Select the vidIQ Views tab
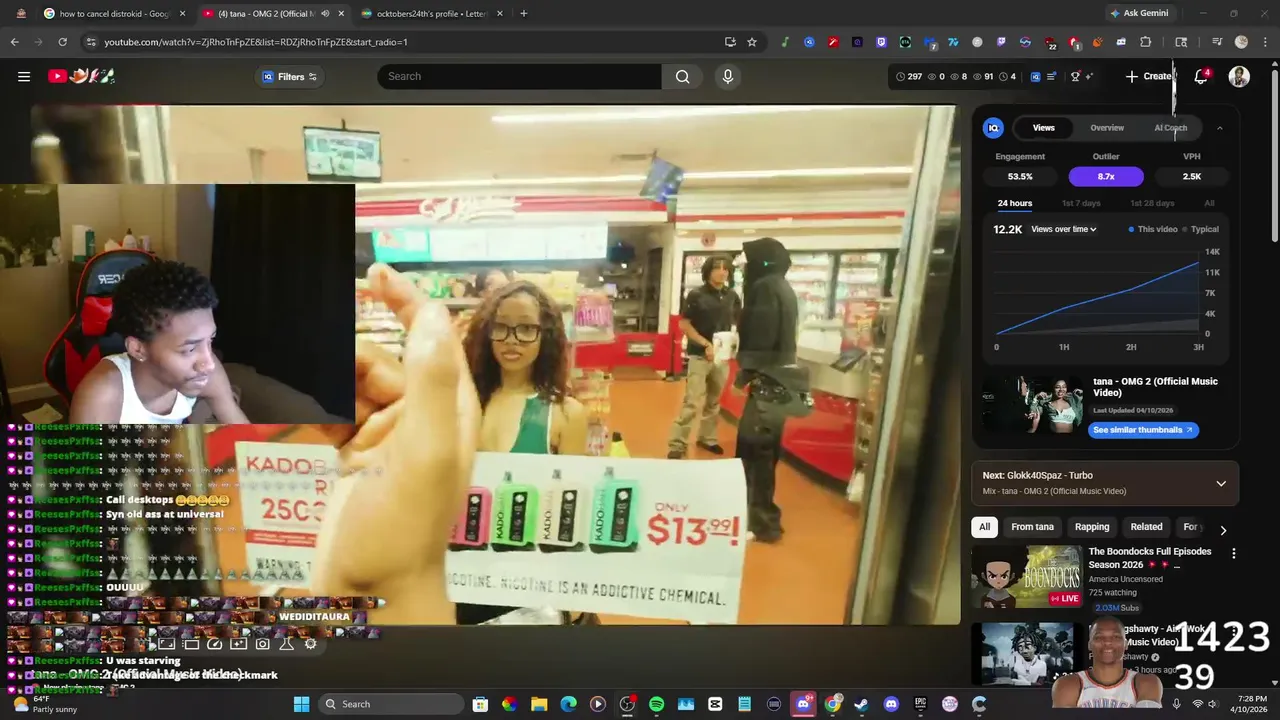The image size is (1280, 720). tap(1043, 128)
